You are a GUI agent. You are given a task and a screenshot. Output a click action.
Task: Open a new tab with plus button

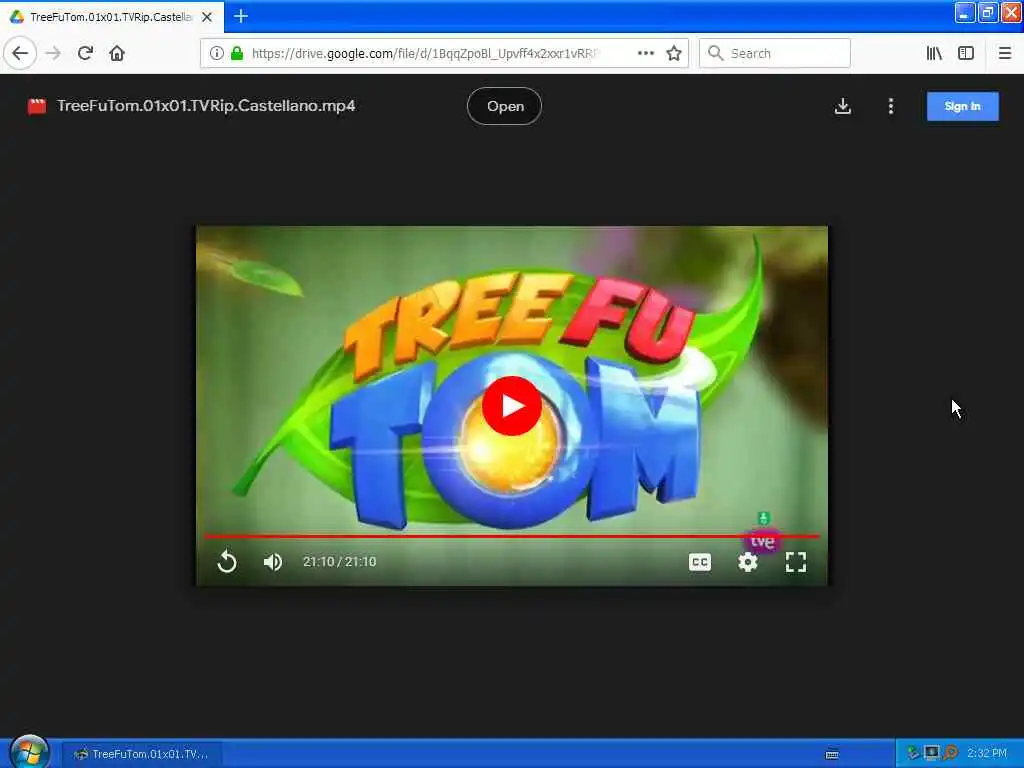pos(241,16)
